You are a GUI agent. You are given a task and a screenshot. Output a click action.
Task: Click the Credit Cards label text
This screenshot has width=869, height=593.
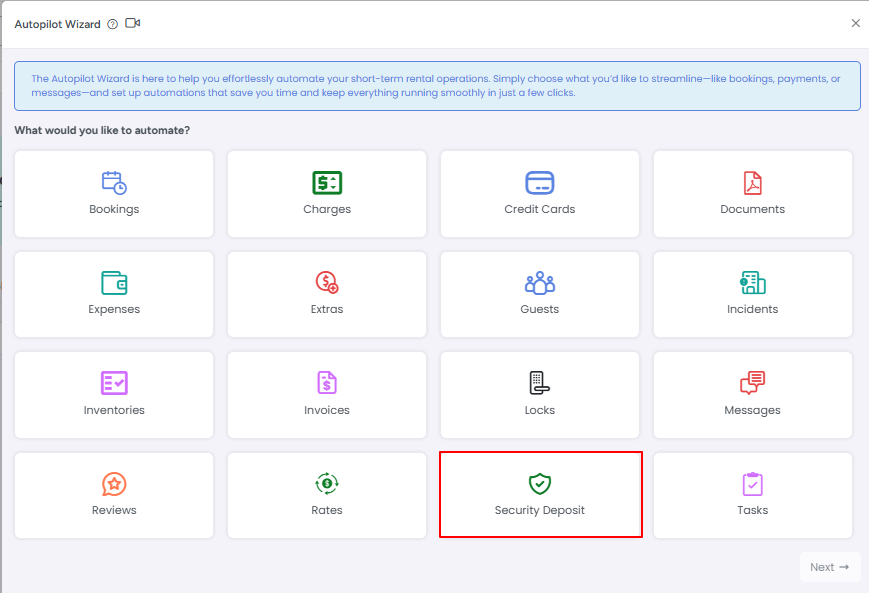pyautogui.click(x=540, y=209)
